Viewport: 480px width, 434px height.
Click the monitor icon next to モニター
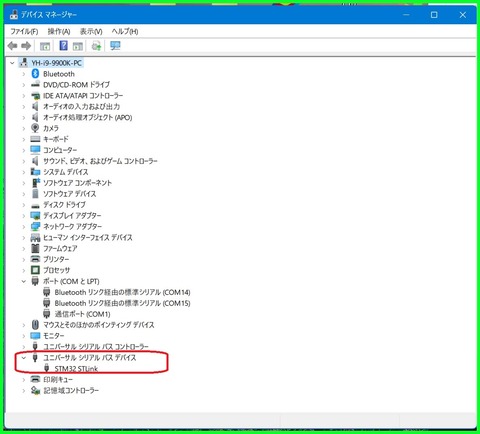(35, 335)
